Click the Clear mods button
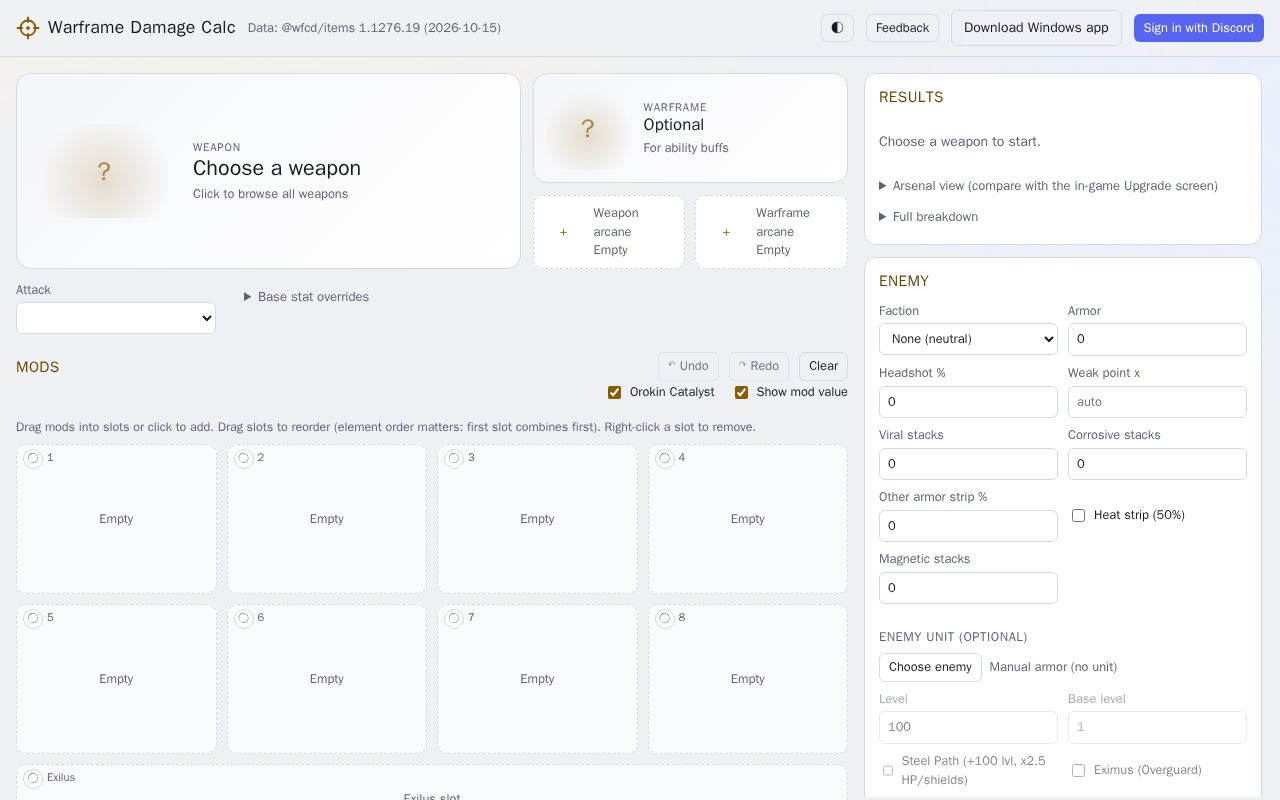Viewport: 1280px width, 800px height. click(x=823, y=366)
